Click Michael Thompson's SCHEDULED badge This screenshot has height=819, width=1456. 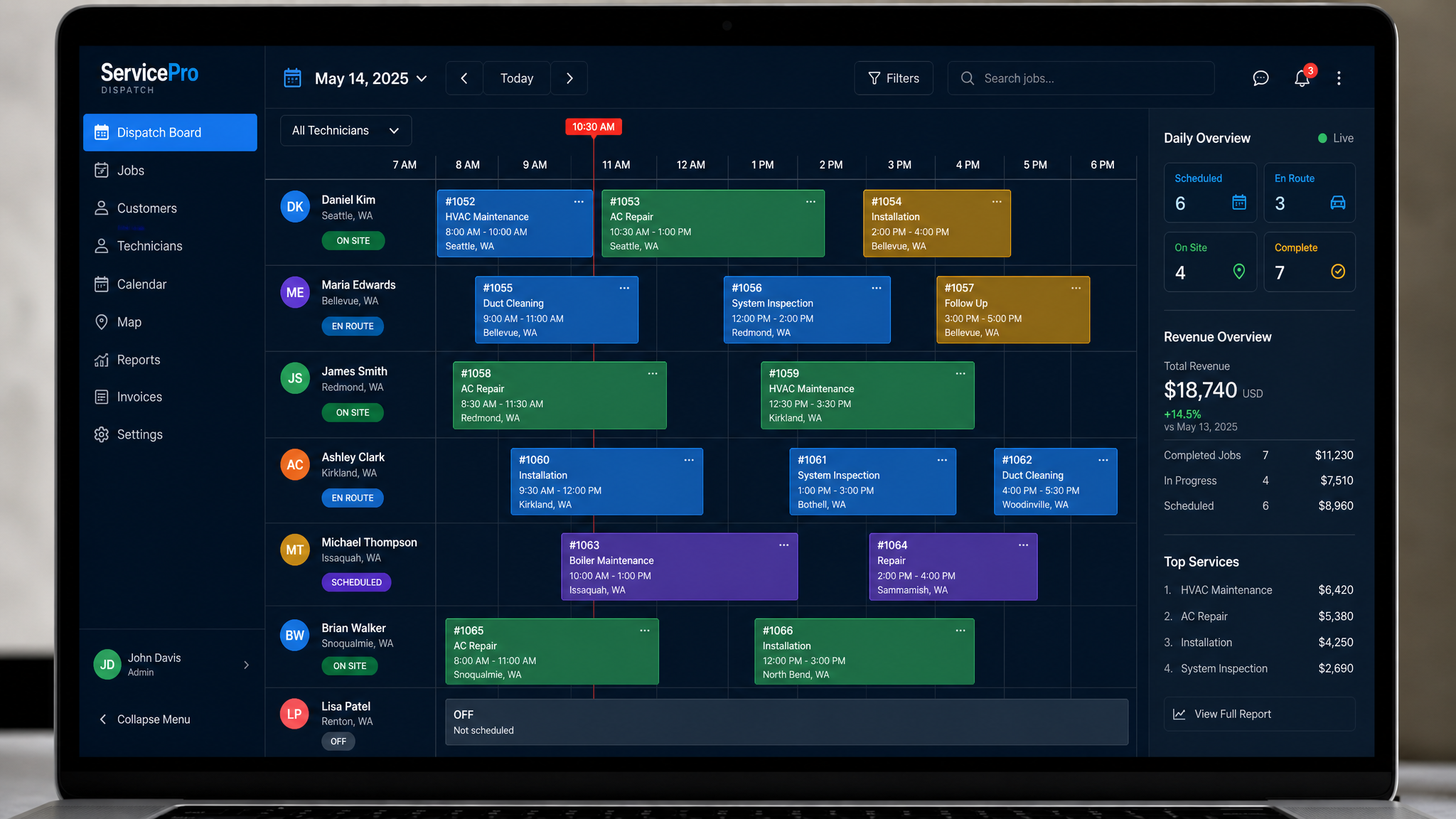356,582
